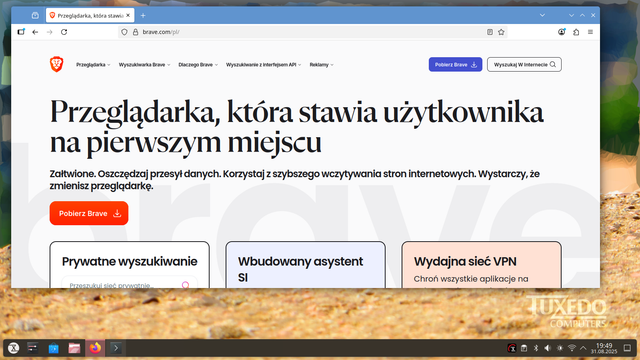The height and width of the screenshot is (360, 640).
Task: Close the Przeglądarka tab
Action: pos(128,16)
